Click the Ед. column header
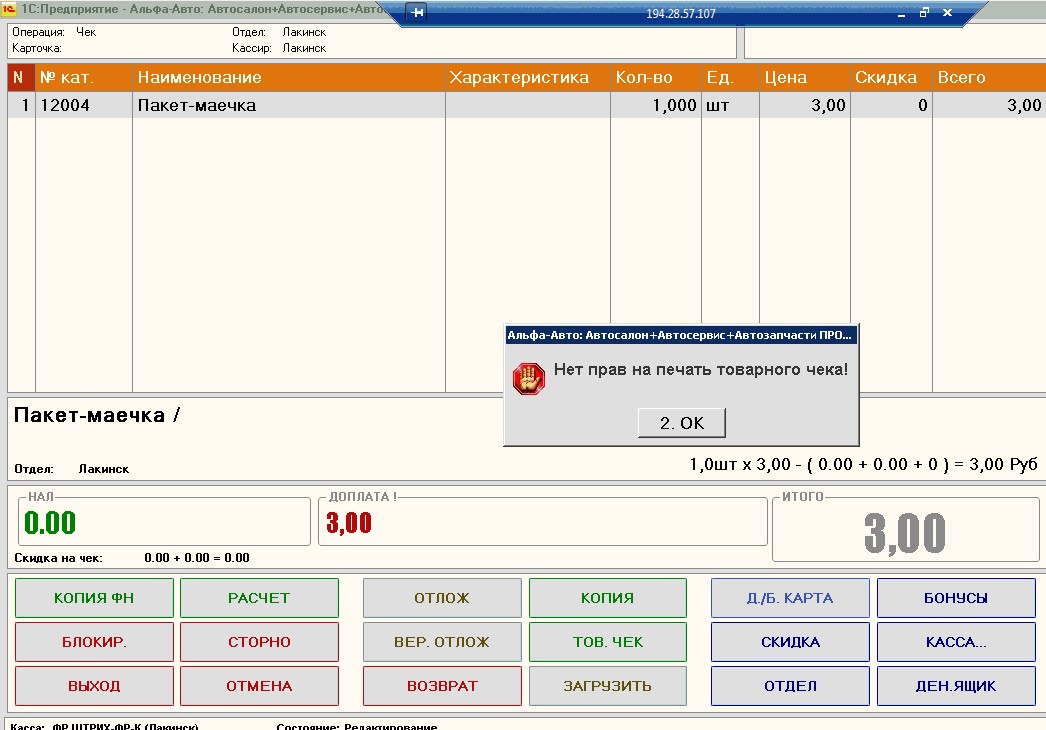 [730, 77]
